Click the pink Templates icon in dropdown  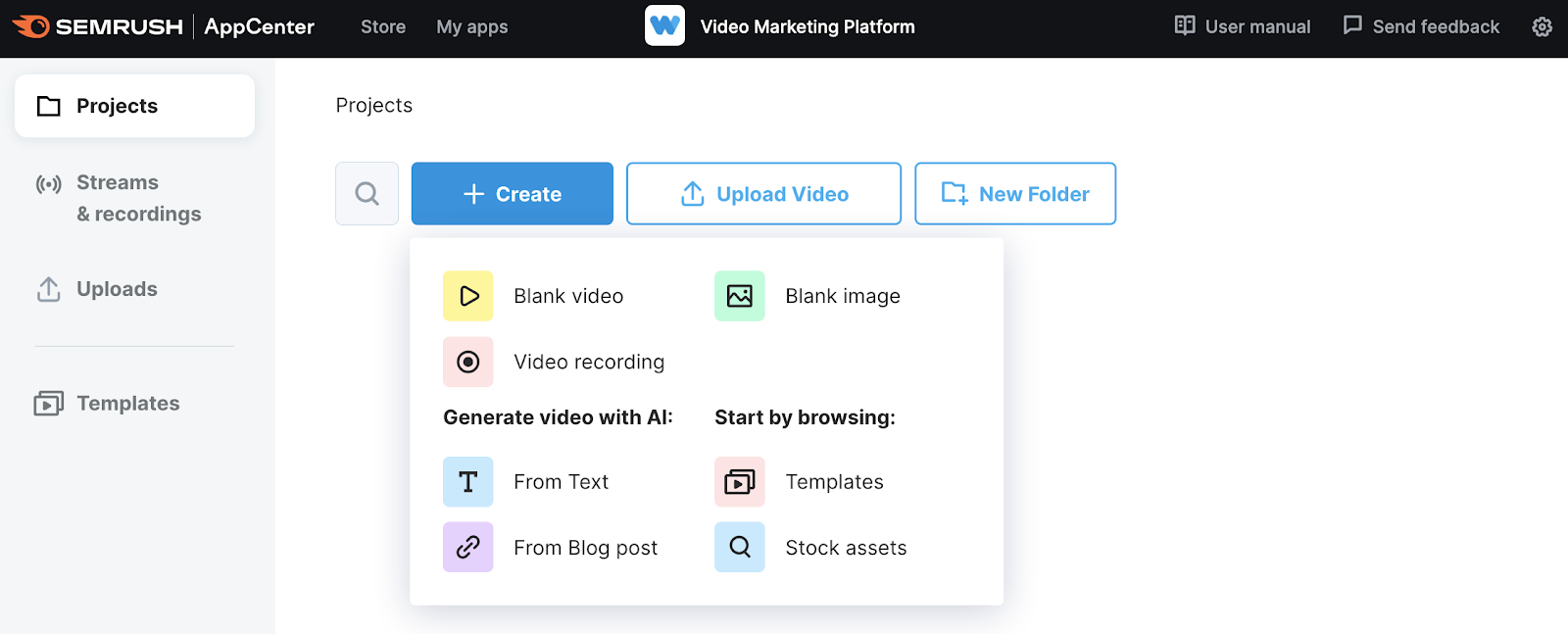pyautogui.click(x=740, y=482)
